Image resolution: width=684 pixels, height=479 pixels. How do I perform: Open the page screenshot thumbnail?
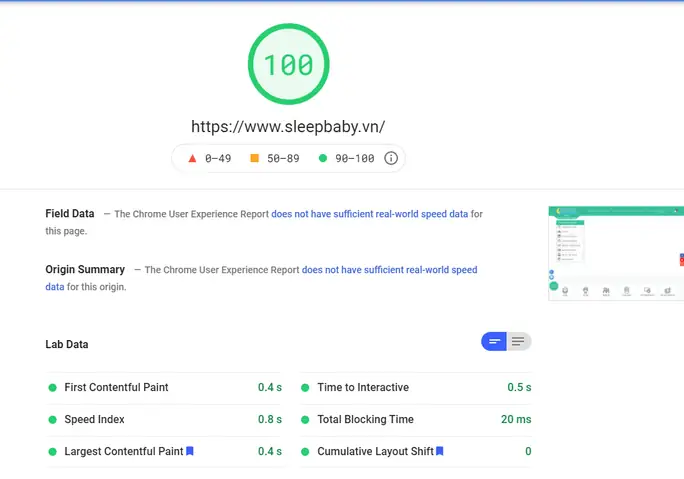point(616,253)
